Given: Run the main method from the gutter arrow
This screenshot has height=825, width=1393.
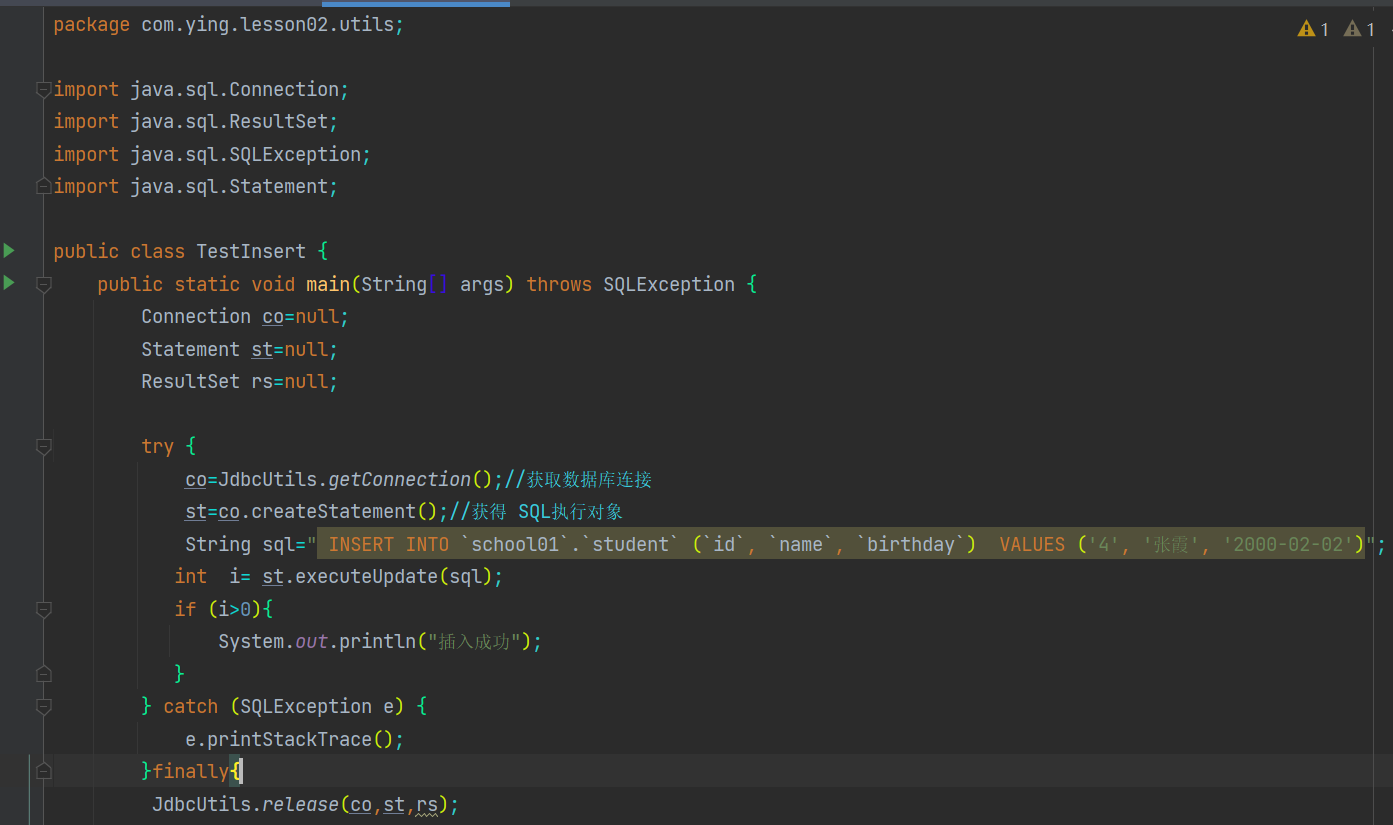Looking at the screenshot, I should point(9,283).
